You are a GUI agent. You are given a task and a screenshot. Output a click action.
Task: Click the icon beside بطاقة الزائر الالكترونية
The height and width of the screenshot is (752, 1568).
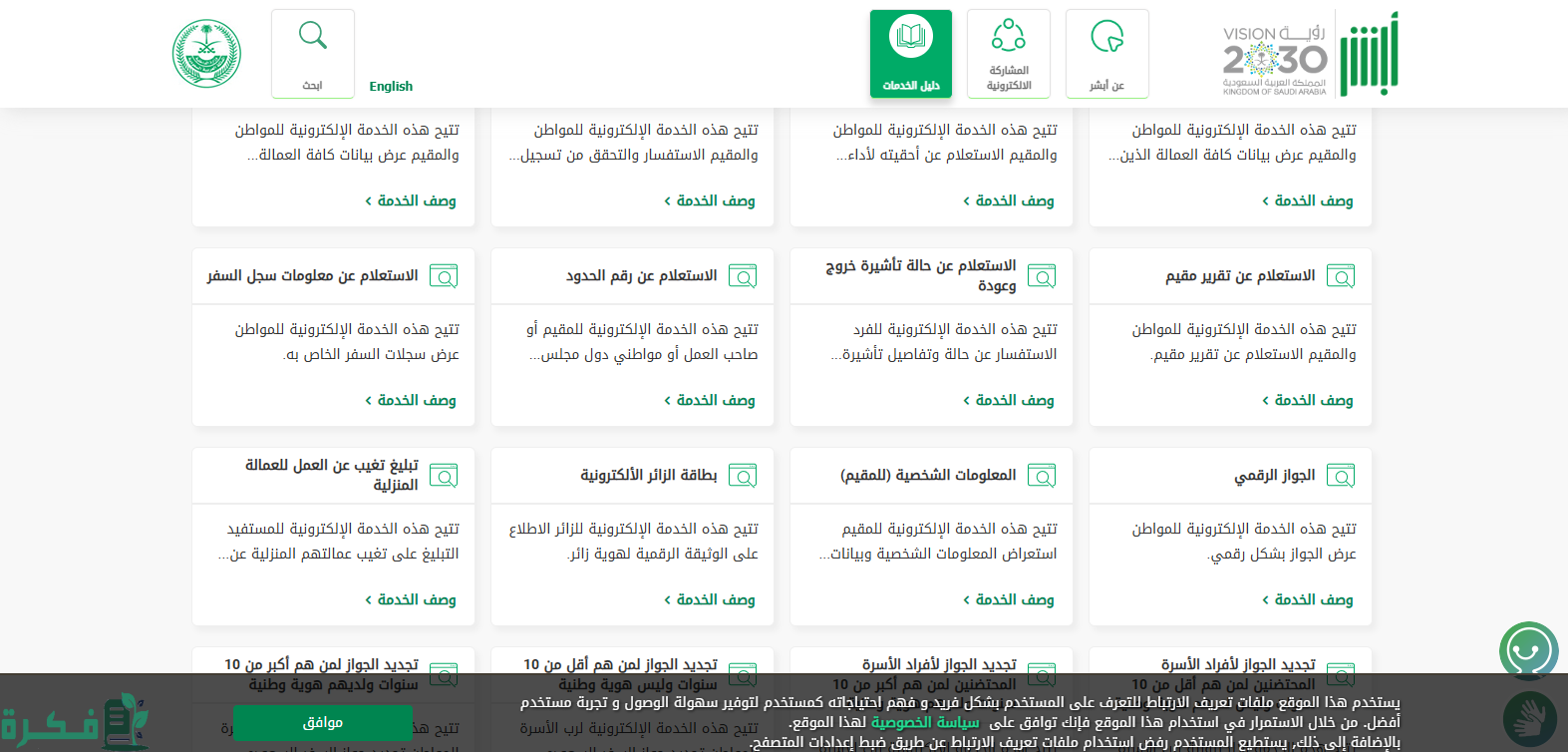(x=742, y=476)
